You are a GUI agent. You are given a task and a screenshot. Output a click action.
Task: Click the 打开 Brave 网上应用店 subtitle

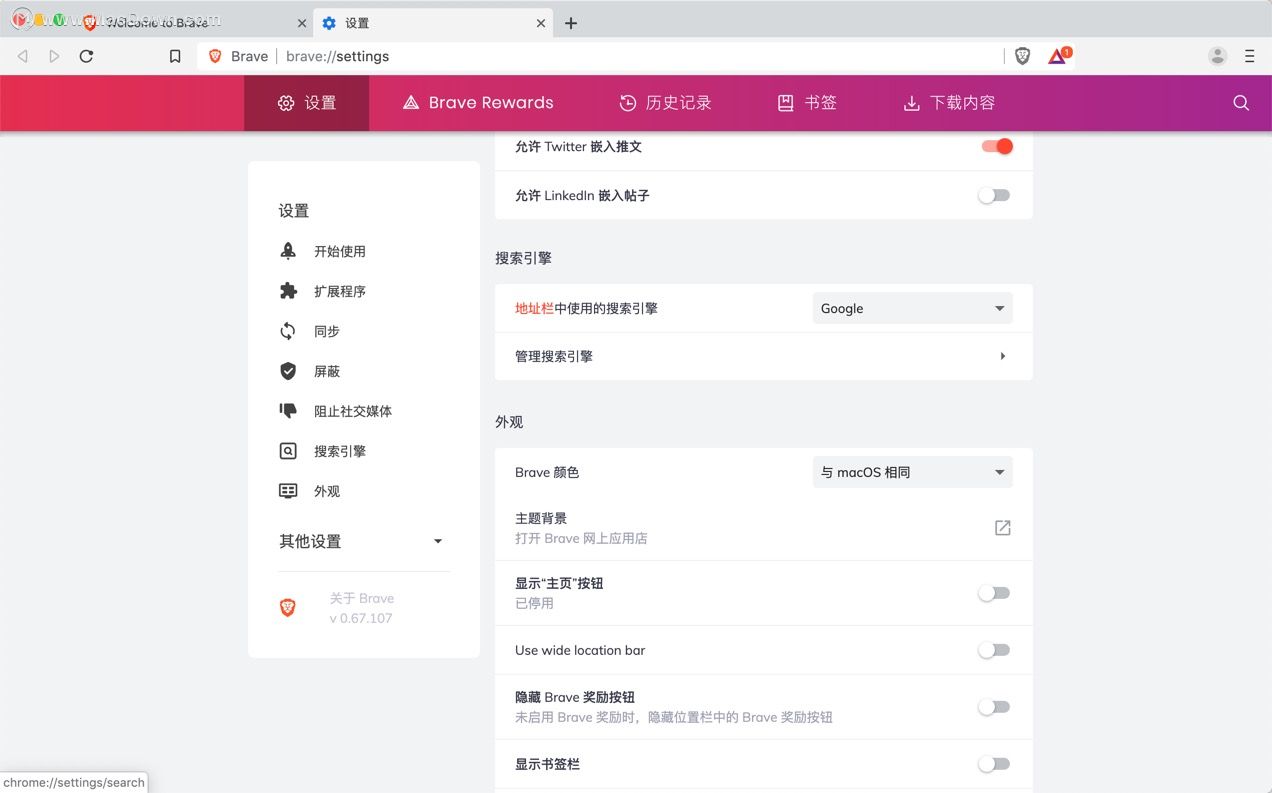click(581, 538)
